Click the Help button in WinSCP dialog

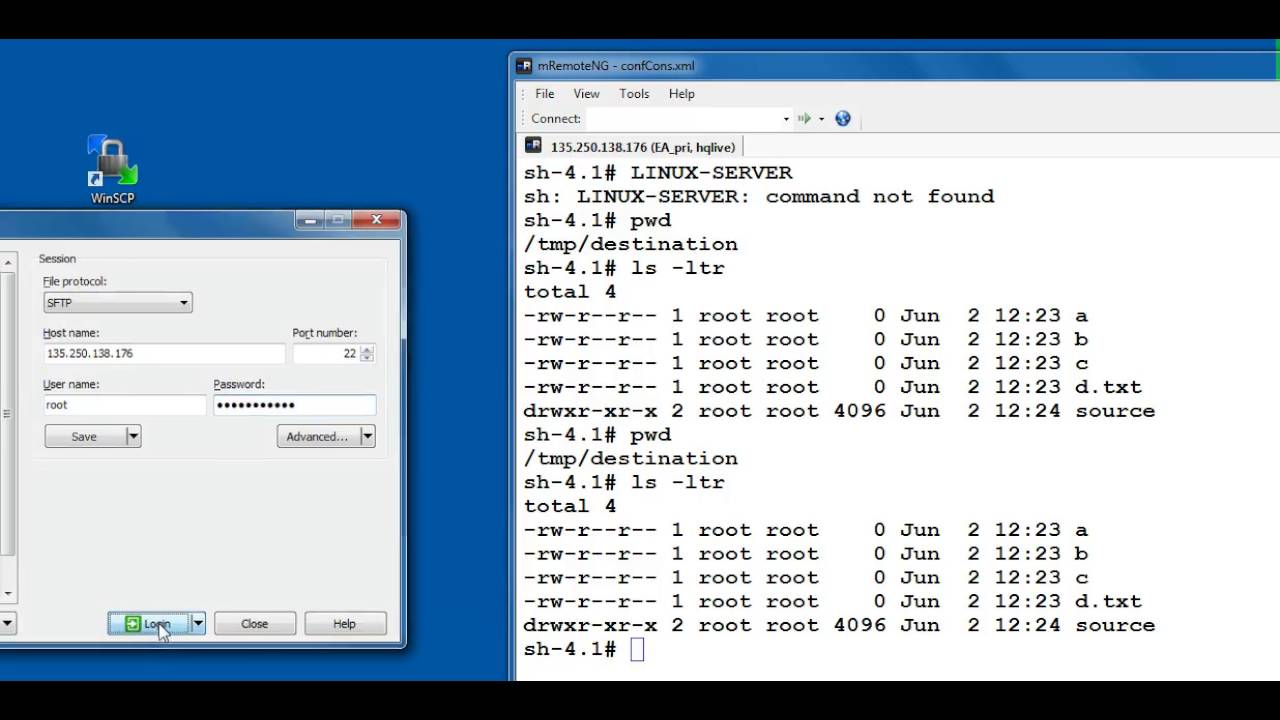[345, 624]
